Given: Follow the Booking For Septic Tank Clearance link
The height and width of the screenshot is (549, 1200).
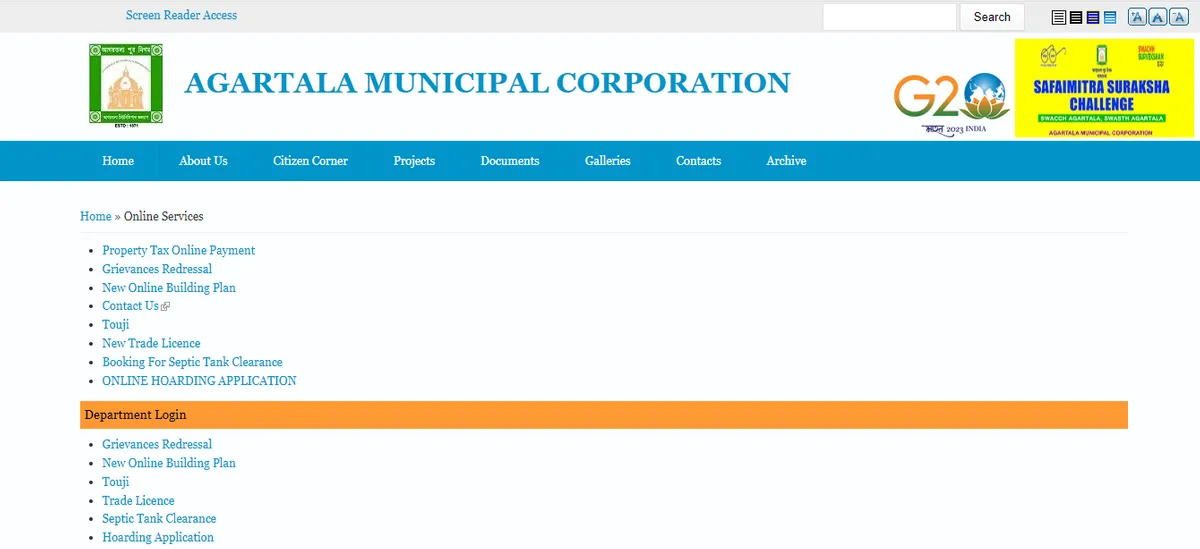Looking at the screenshot, I should pos(192,362).
